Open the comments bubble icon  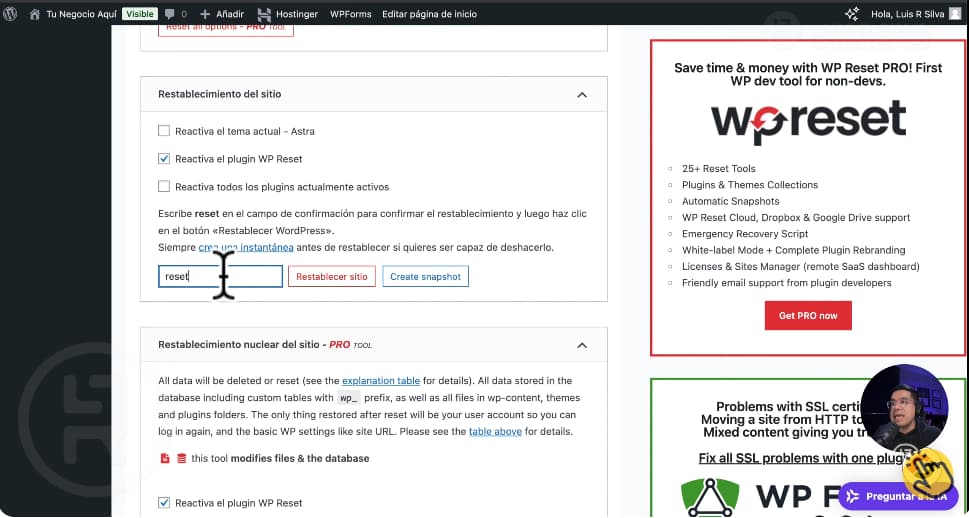(x=170, y=14)
